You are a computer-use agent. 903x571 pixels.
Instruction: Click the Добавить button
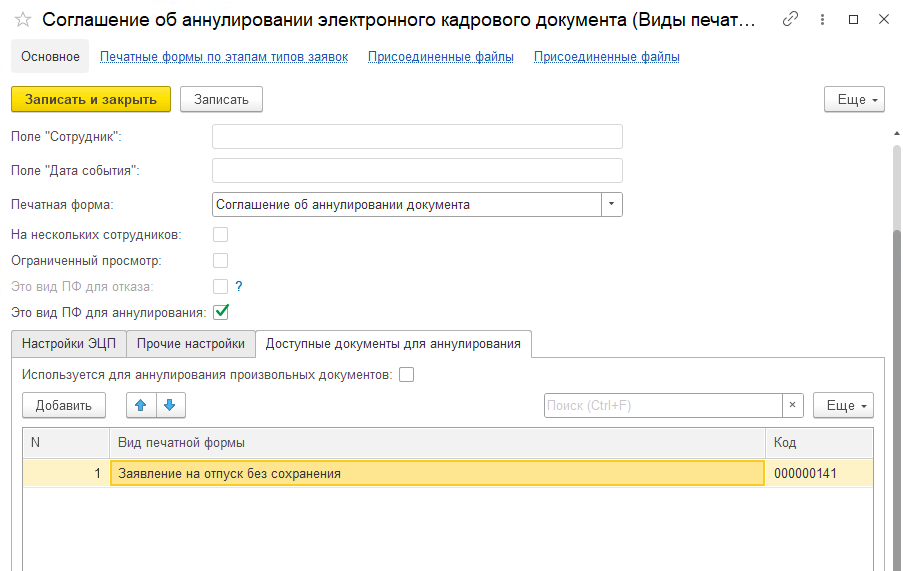point(64,405)
